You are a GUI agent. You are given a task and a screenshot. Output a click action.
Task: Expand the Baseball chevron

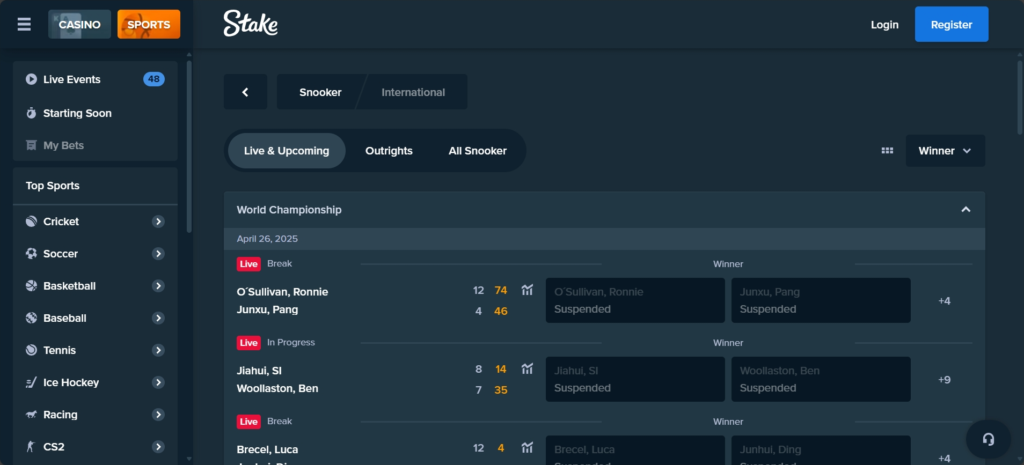pos(158,318)
